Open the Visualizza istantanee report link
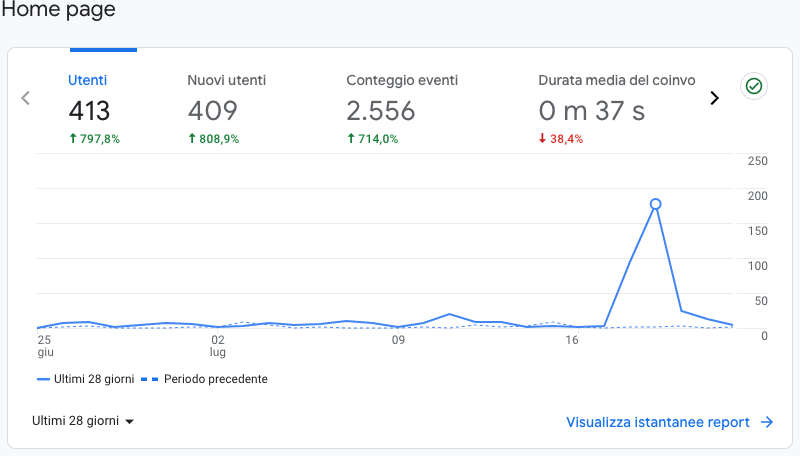 [x=657, y=422]
